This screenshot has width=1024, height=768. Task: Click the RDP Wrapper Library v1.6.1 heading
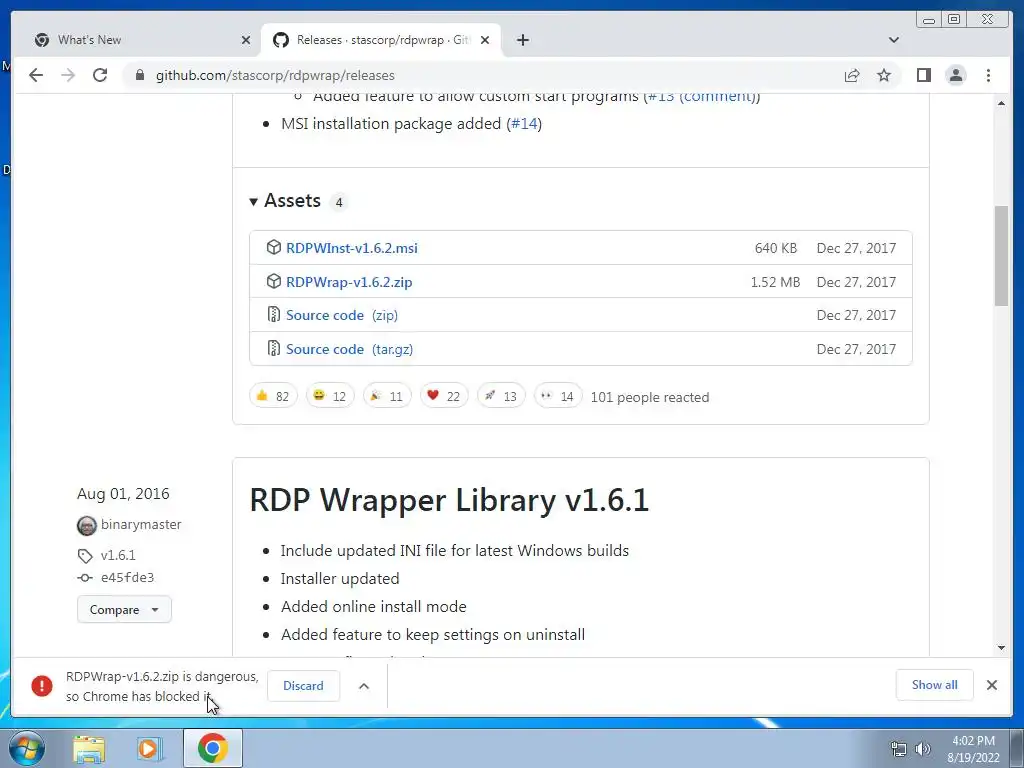[449, 500]
